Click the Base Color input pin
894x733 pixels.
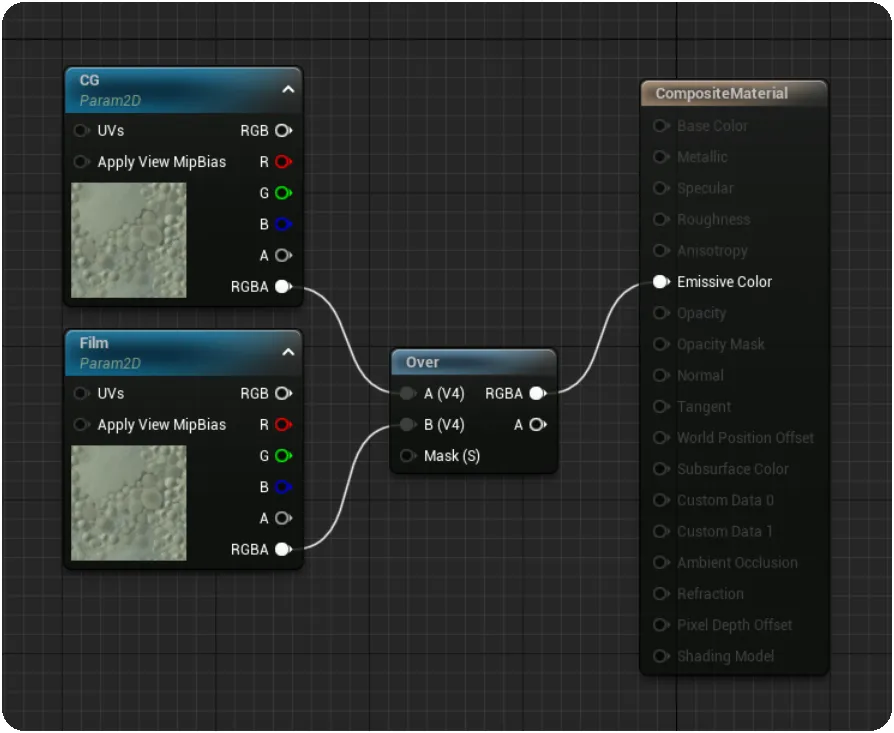[661, 126]
